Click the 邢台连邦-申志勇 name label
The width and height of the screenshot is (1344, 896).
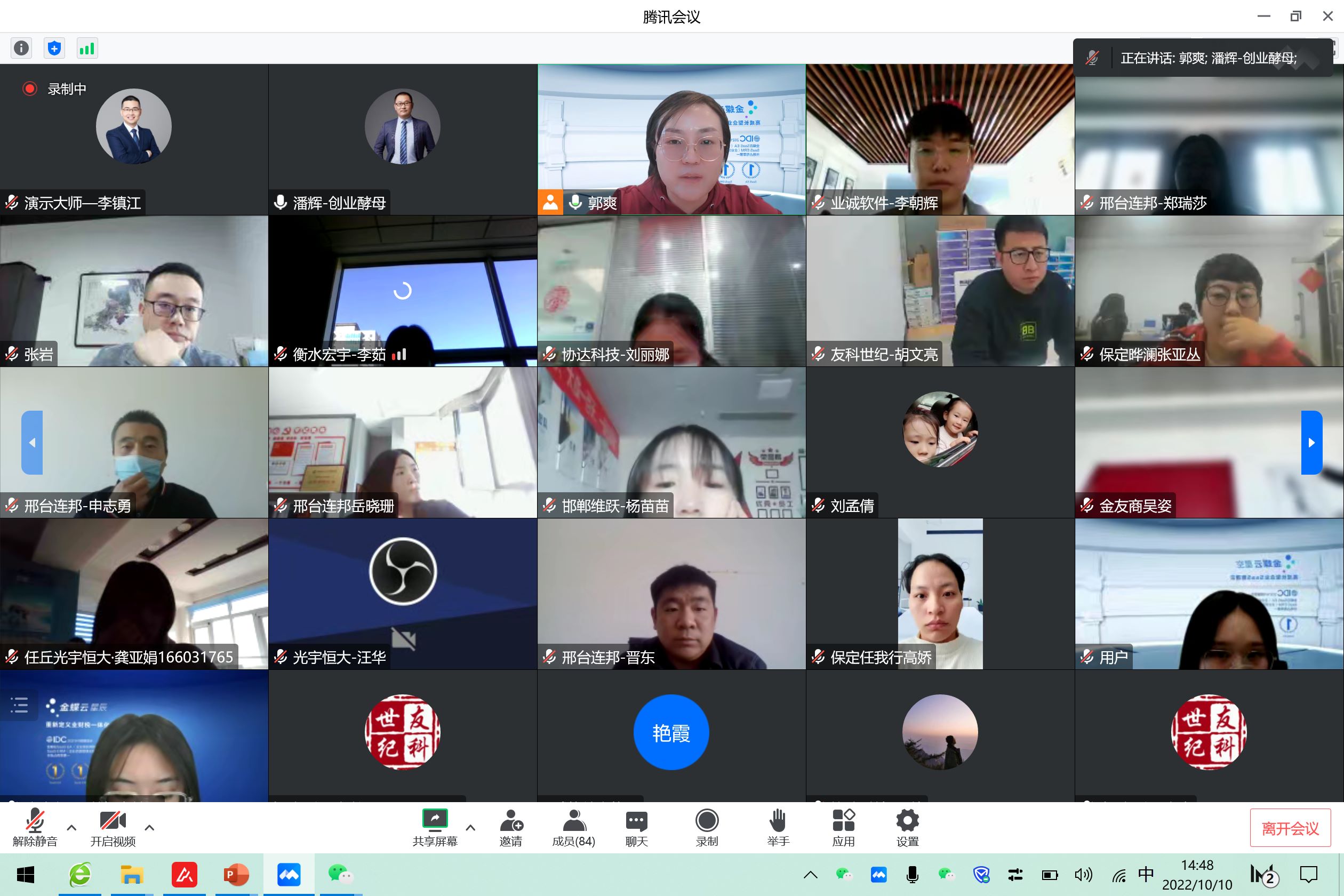78,506
